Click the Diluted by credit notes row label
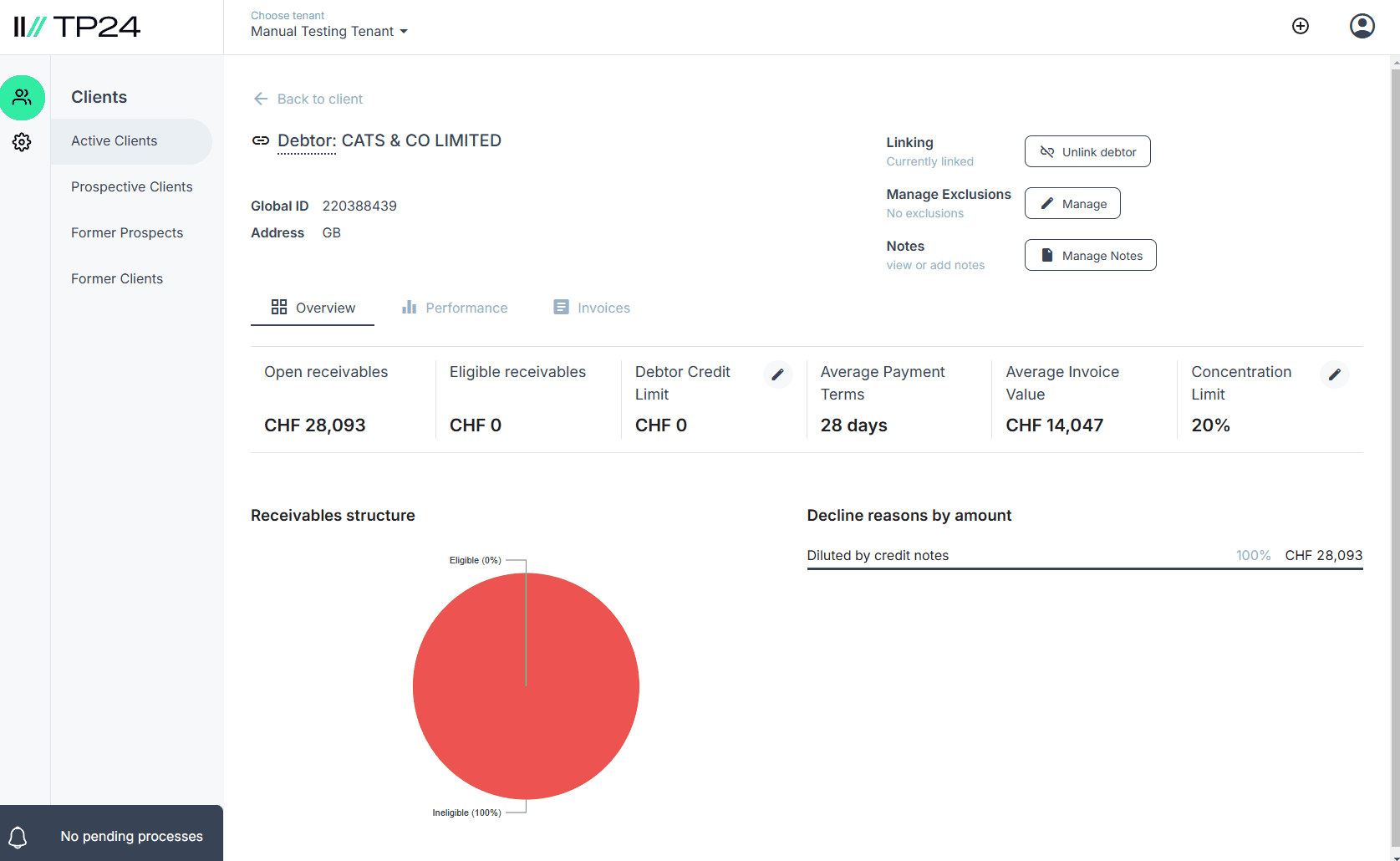Viewport: 1400px width, 861px height. (878, 555)
